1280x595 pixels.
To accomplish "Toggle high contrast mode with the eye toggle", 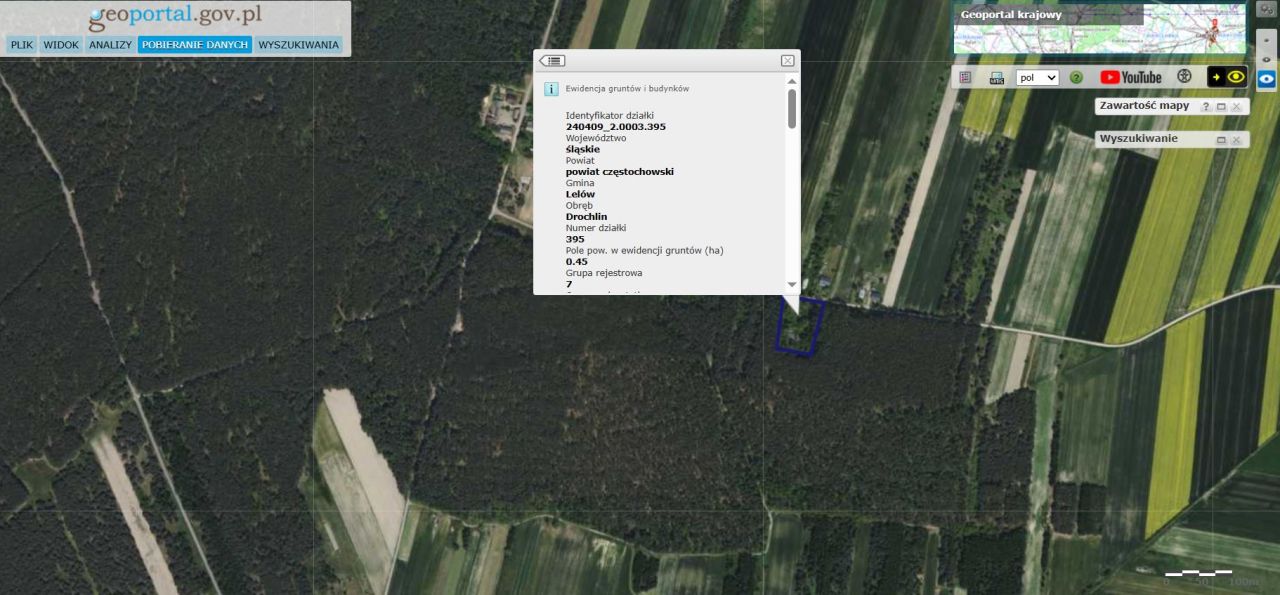I will [x=1236, y=78].
